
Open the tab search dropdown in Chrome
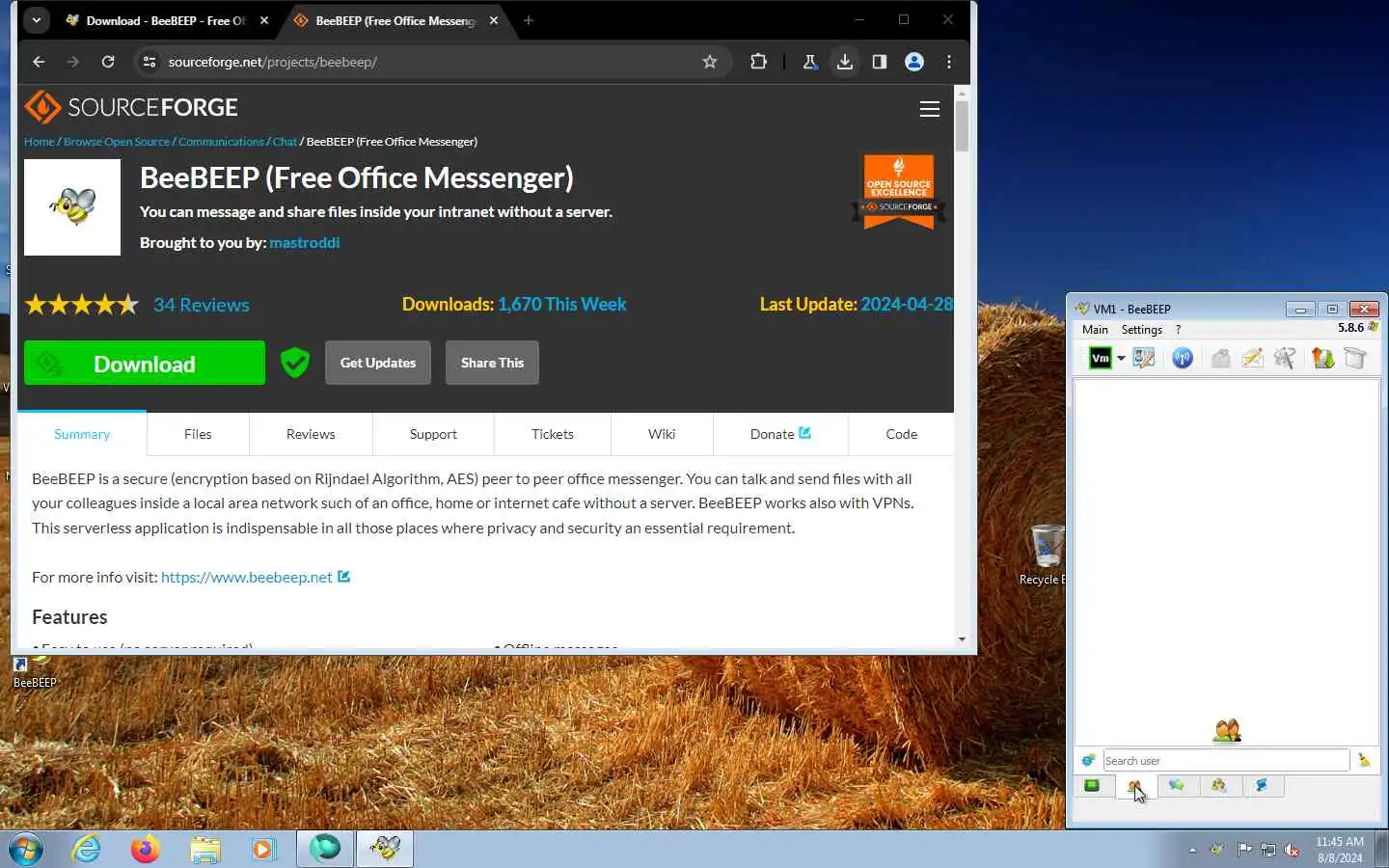click(36, 20)
